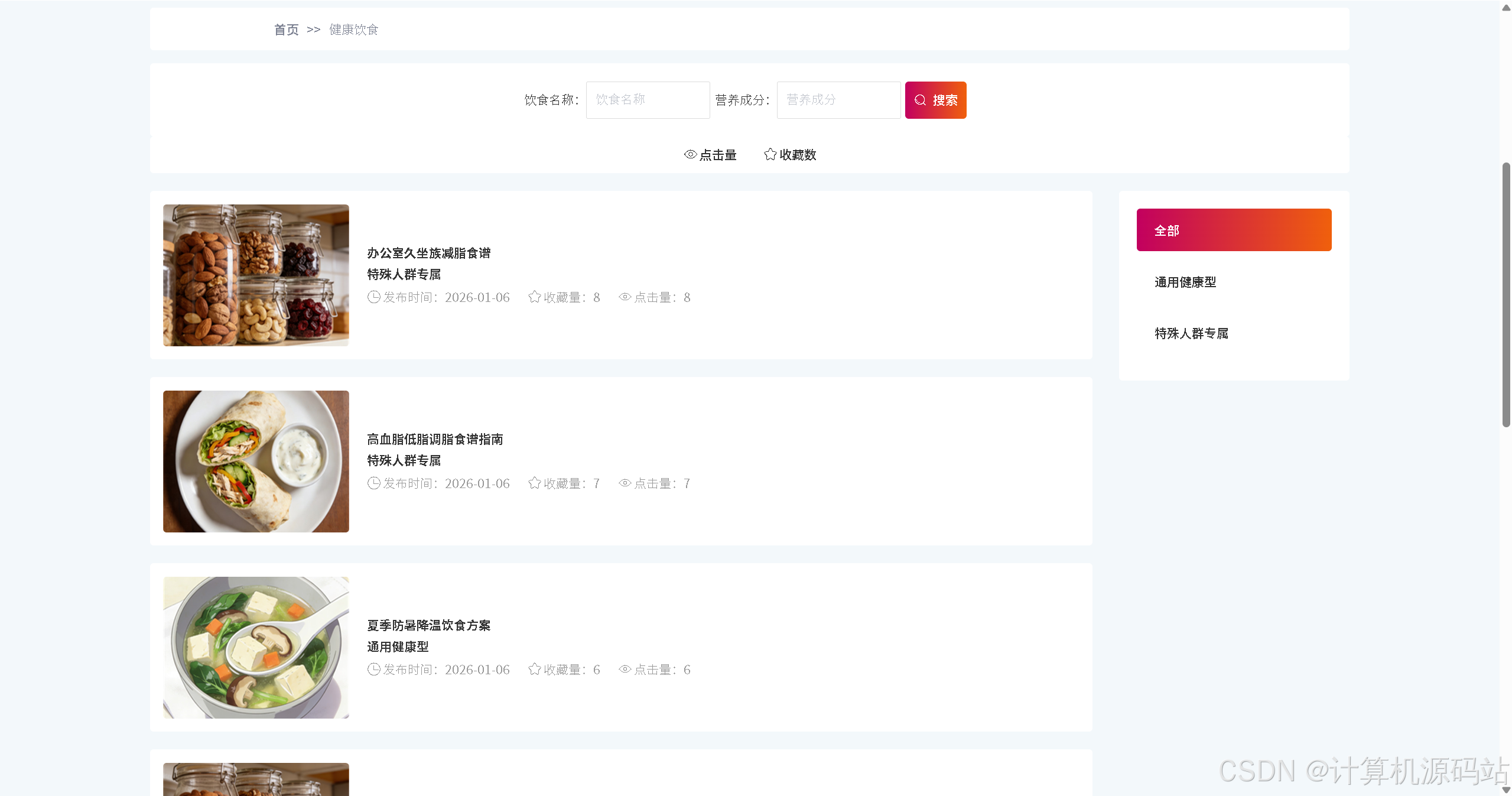Click the scrollbar up arrow
Image resolution: width=1512 pixels, height=796 pixels.
(1506, 8)
